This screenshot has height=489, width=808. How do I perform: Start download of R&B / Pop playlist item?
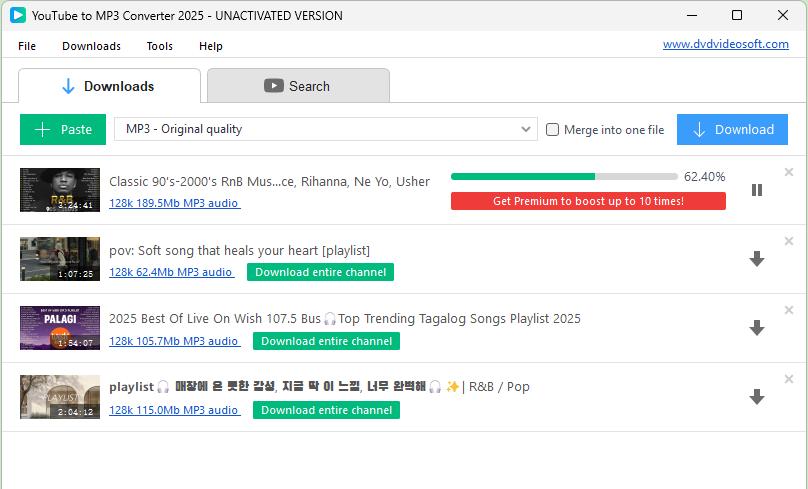[756, 397]
